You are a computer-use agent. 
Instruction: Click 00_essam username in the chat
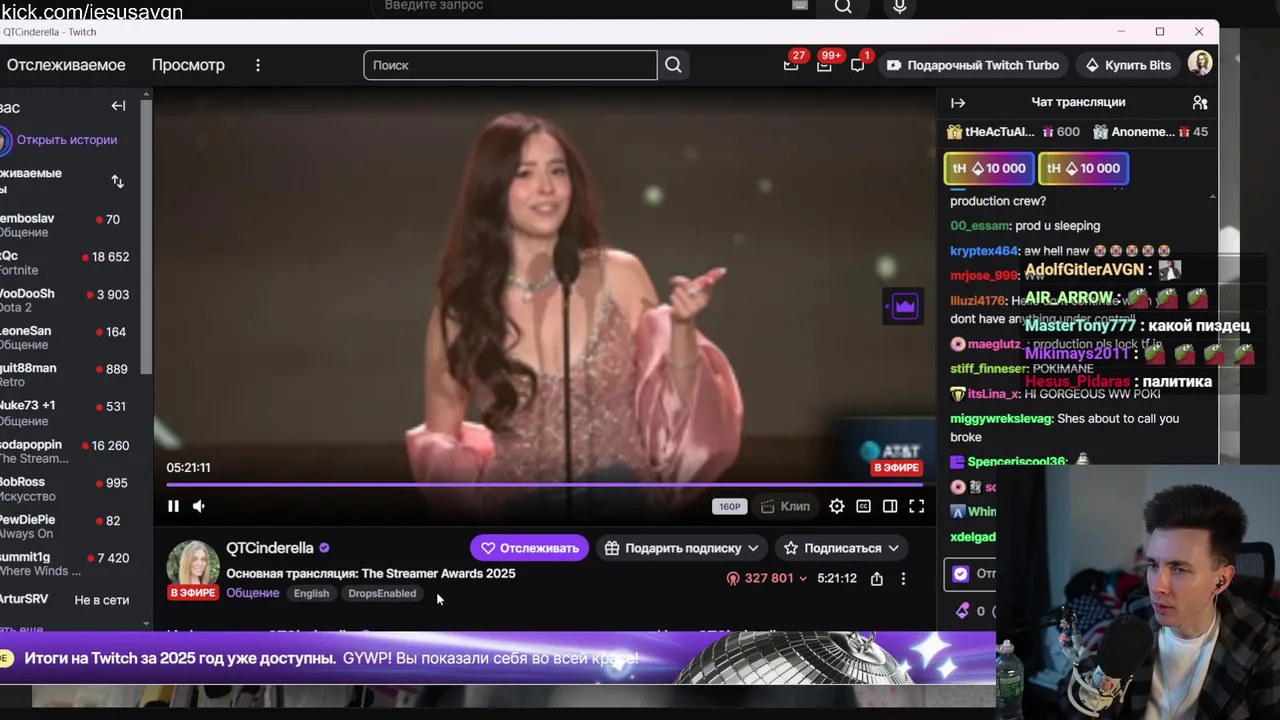pyautogui.click(x=979, y=226)
